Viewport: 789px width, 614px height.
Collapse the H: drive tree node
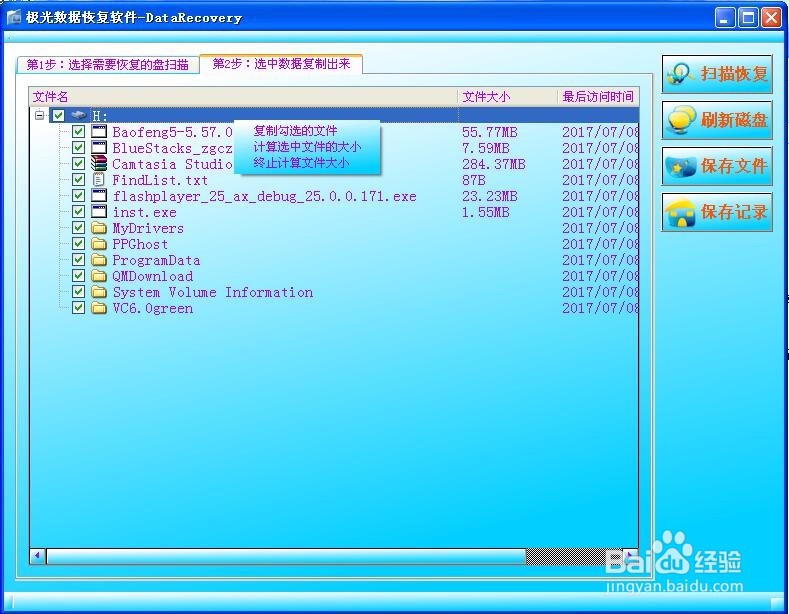(39, 115)
